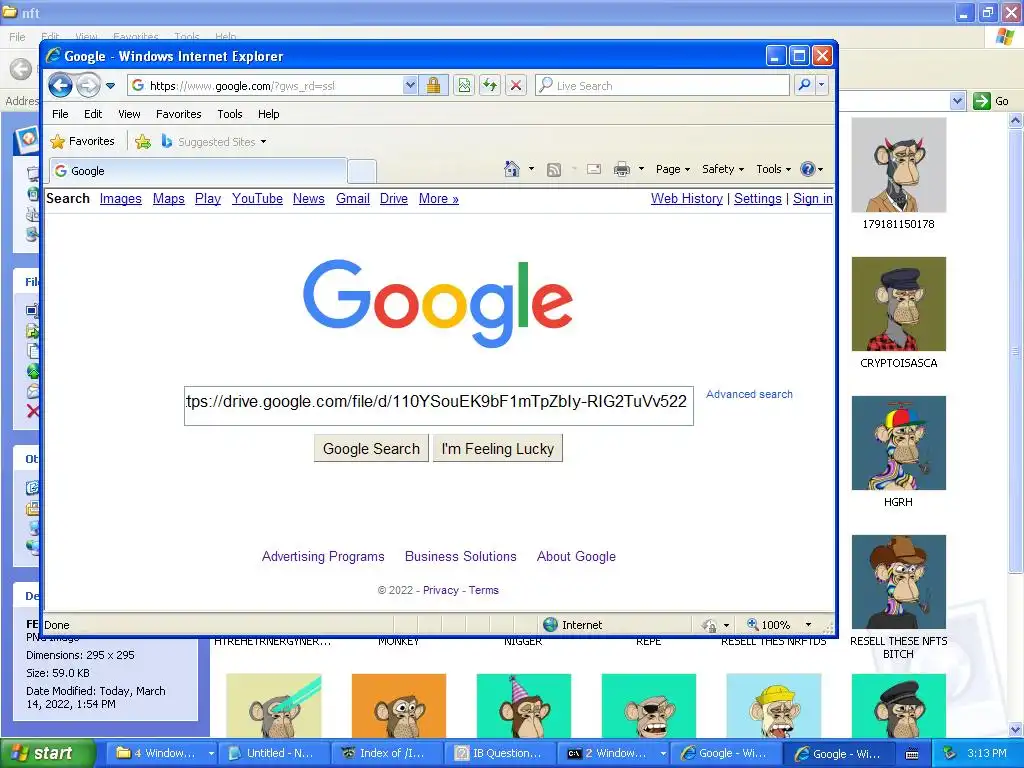Open search provider dropdown next to magnifier
This screenshot has width=1024, height=768.
point(822,86)
